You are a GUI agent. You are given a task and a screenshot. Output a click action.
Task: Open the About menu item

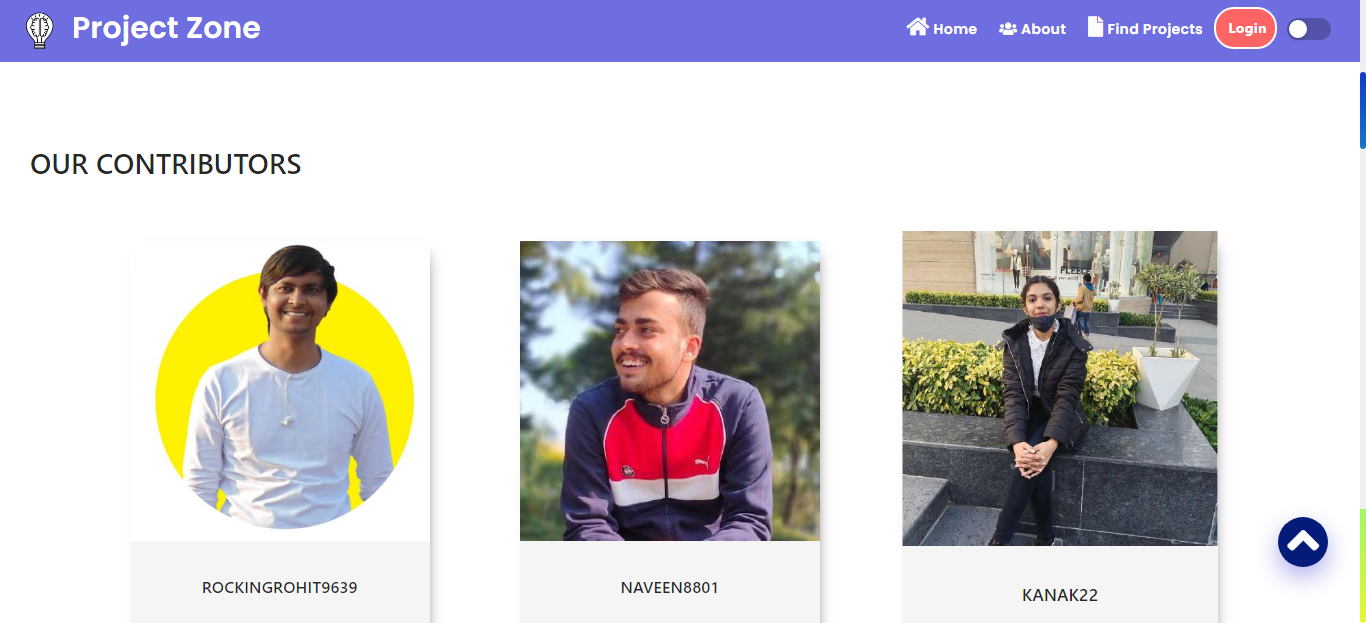click(1032, 29)
